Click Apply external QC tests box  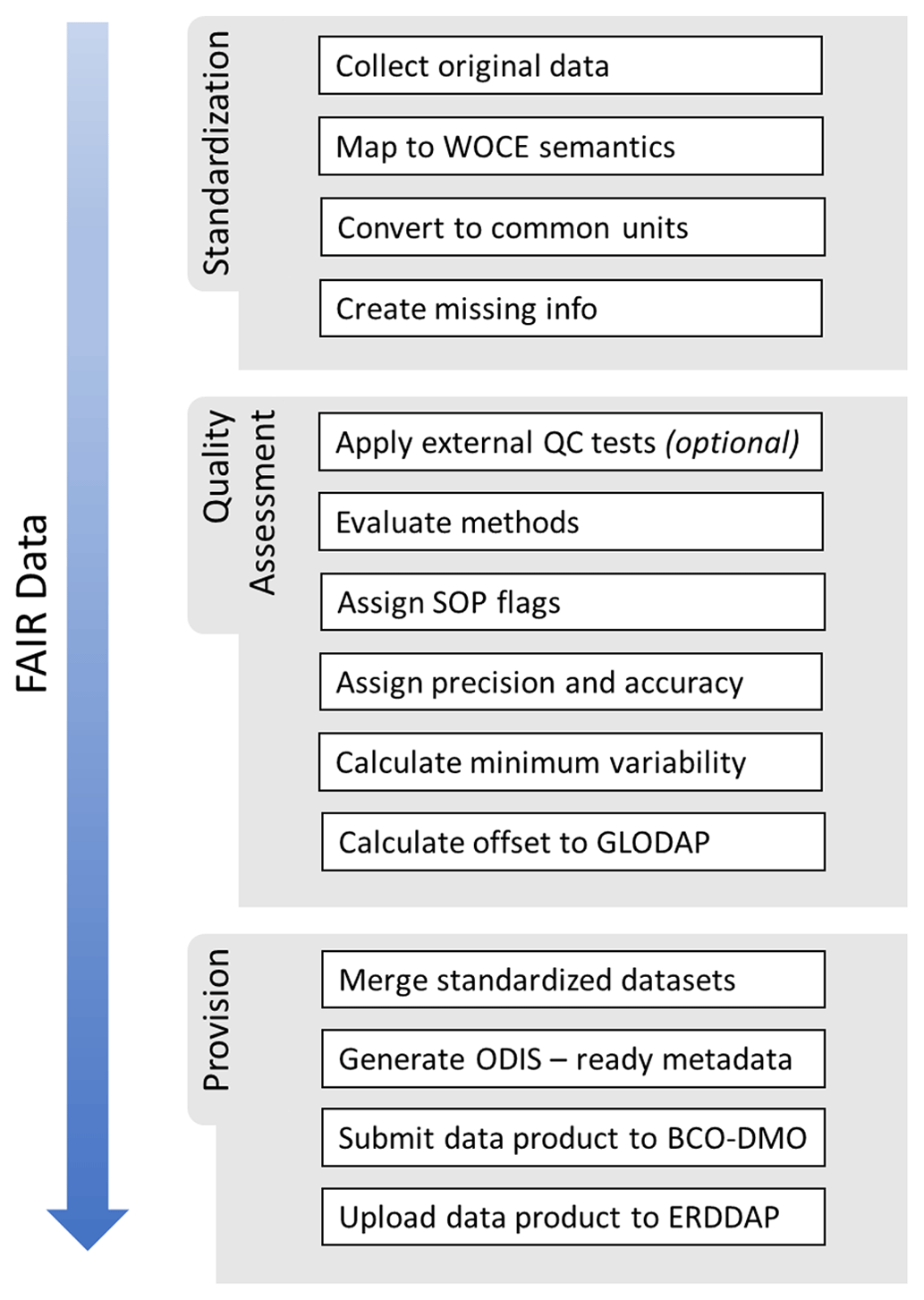click(570, 442)
